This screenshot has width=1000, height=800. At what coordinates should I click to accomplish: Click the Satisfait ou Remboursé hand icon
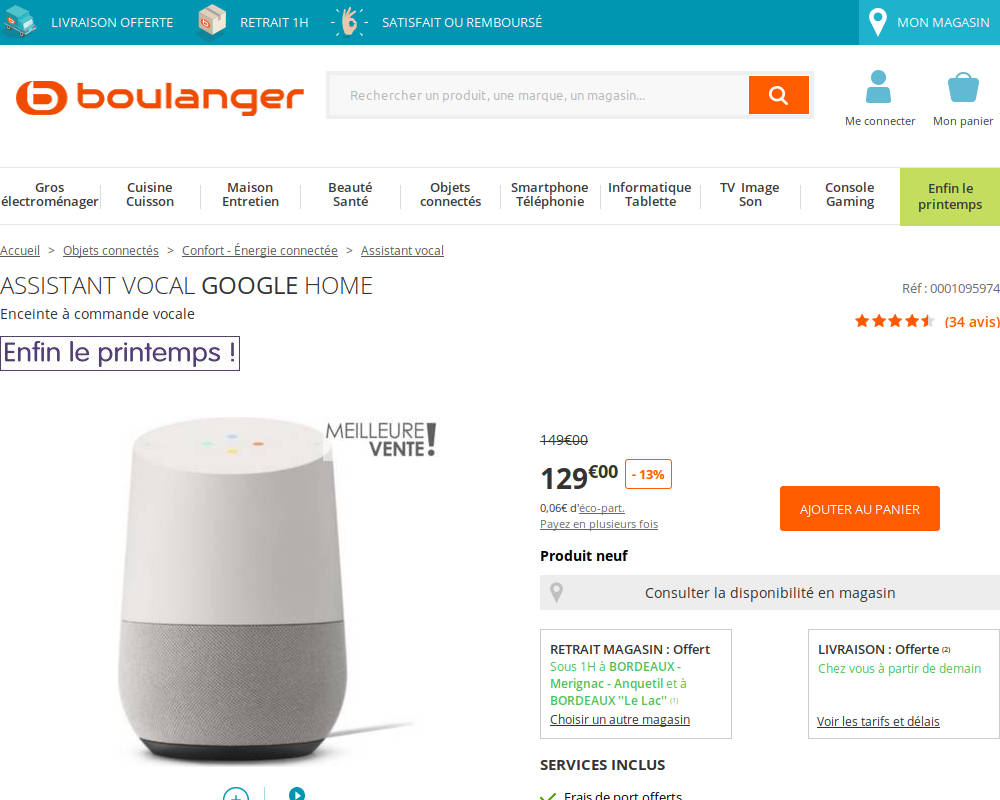pyautogui.click(x=349, y=22)
